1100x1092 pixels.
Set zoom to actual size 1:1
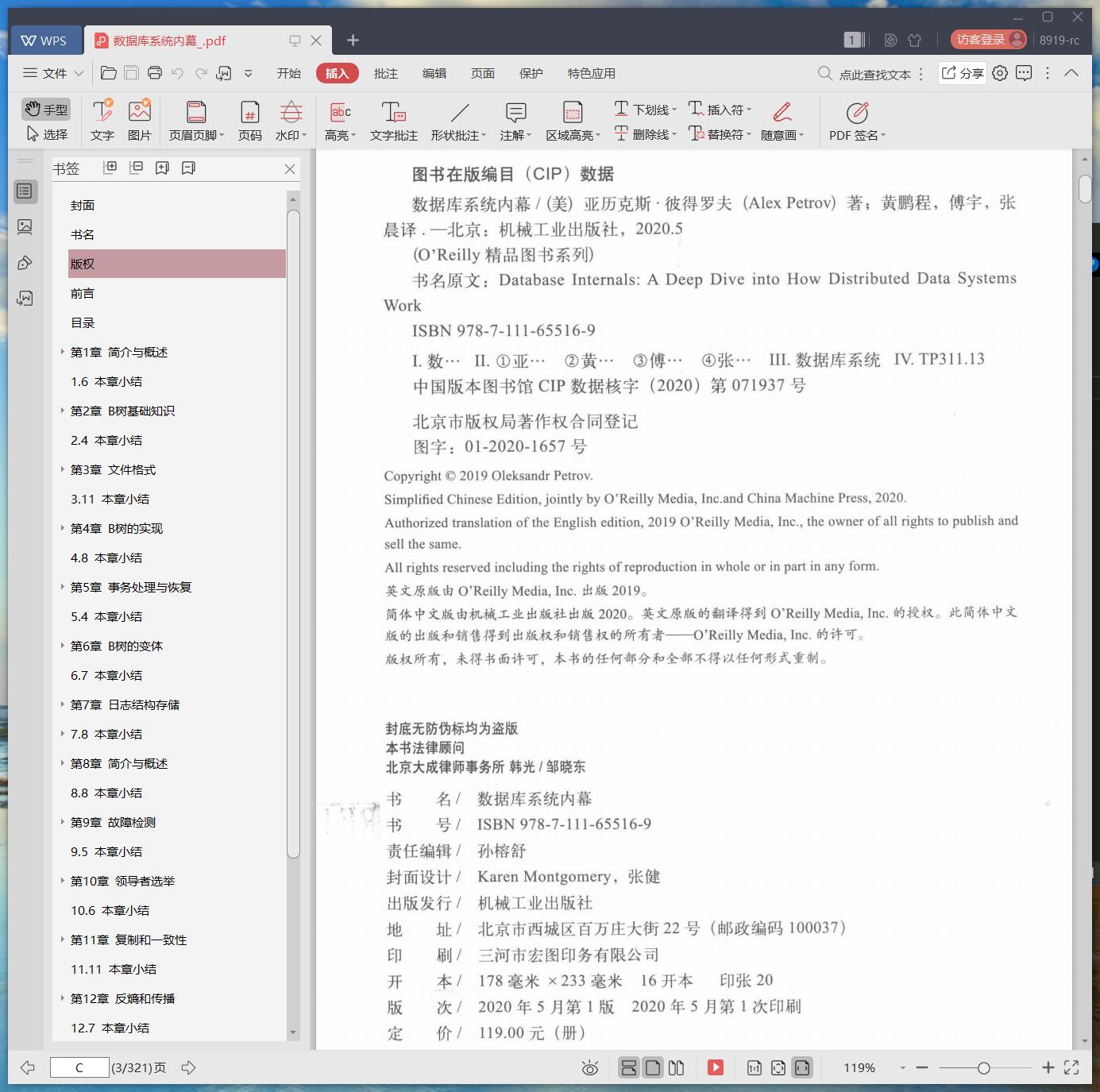click(755, 1068)
